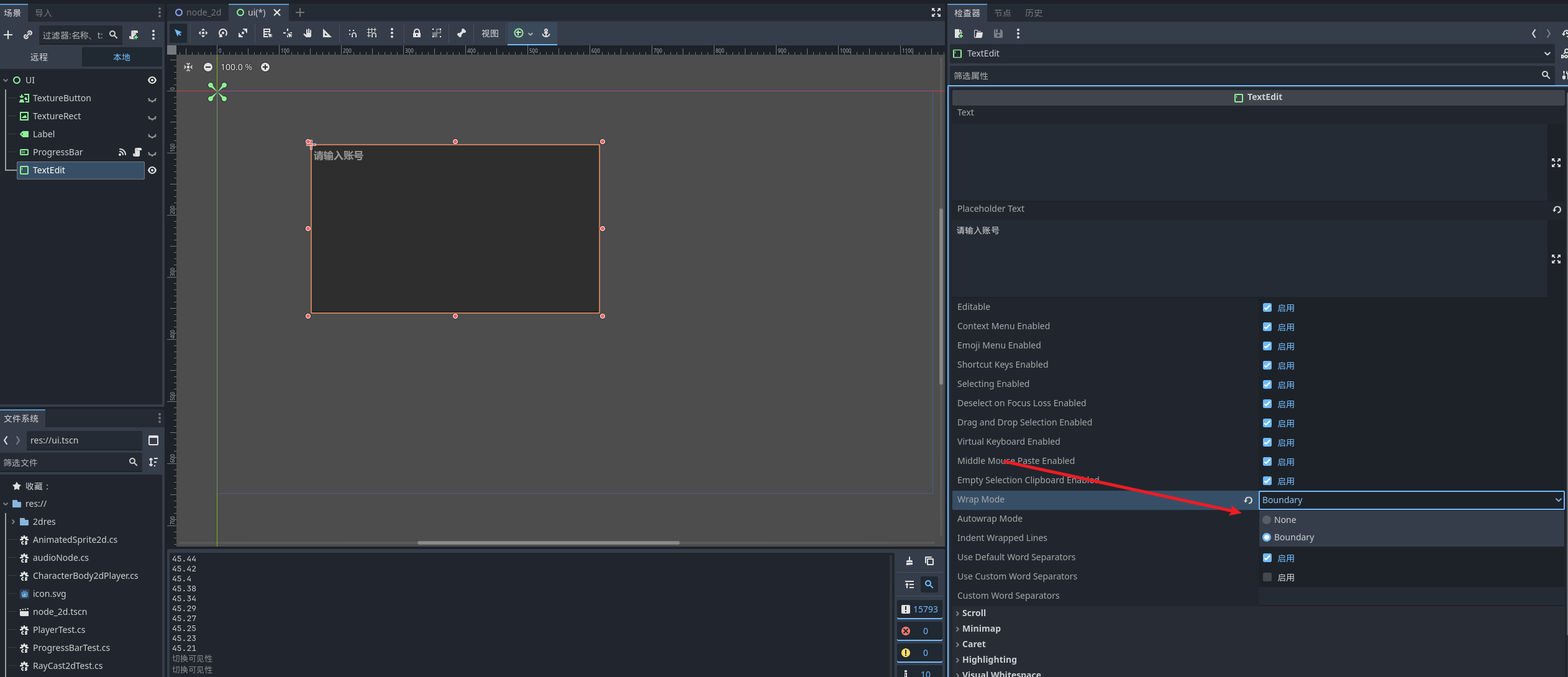
Task: Reset the Wrap Mode property with revert icon
Action: [x=1248, y=500]
